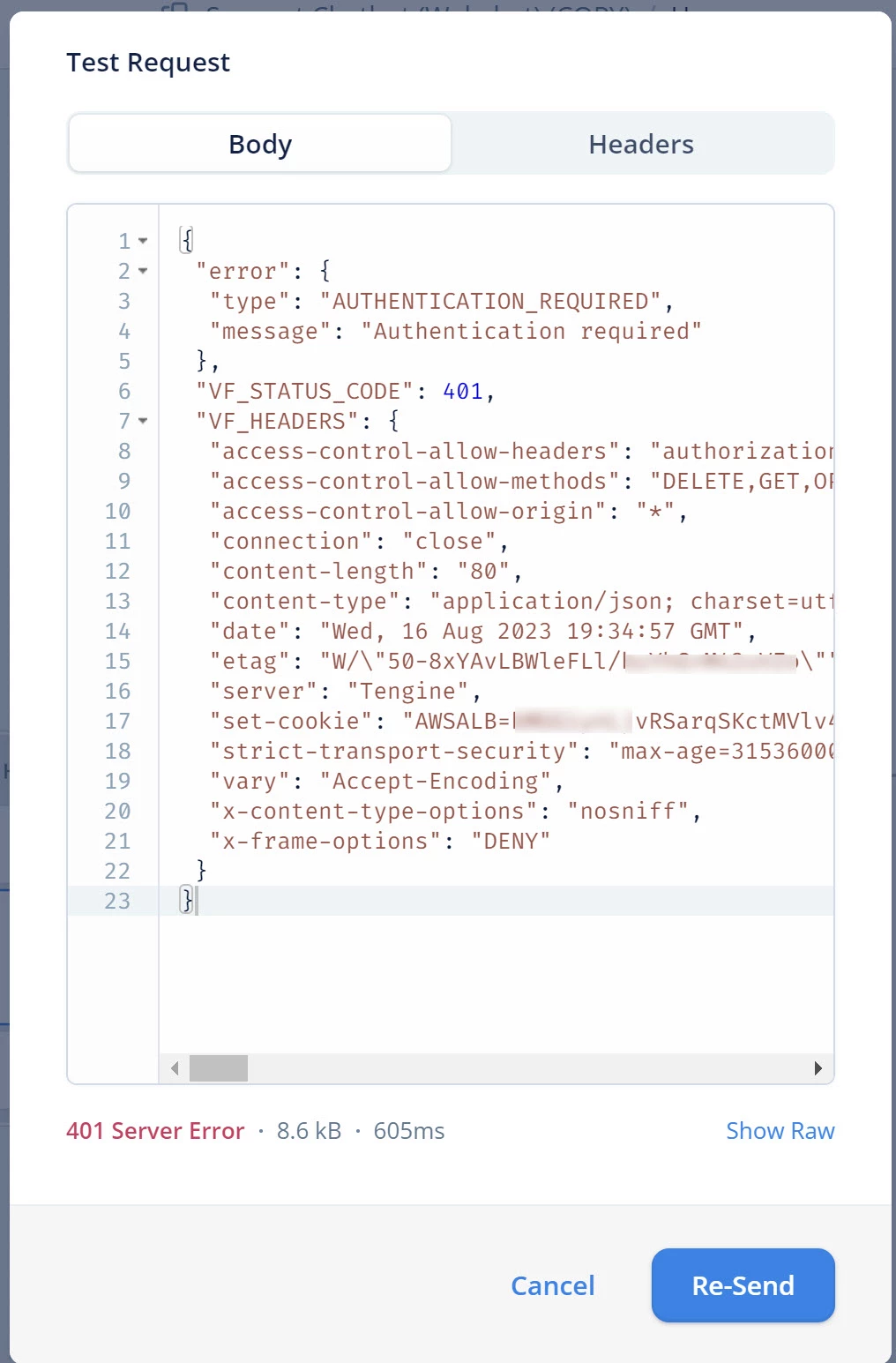
Task: Switch to the Headers tab
Action: (641, 144)
